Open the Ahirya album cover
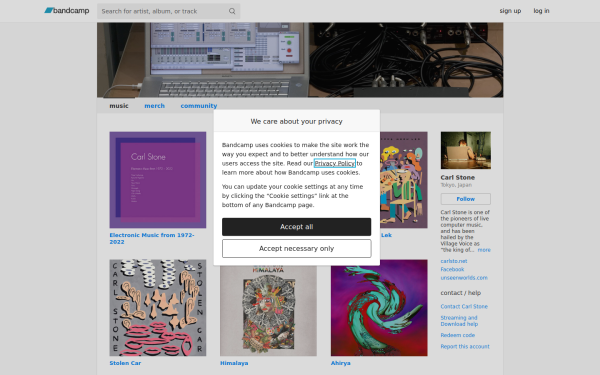Viewport: 600px width, 375px height. pos(379,308)
